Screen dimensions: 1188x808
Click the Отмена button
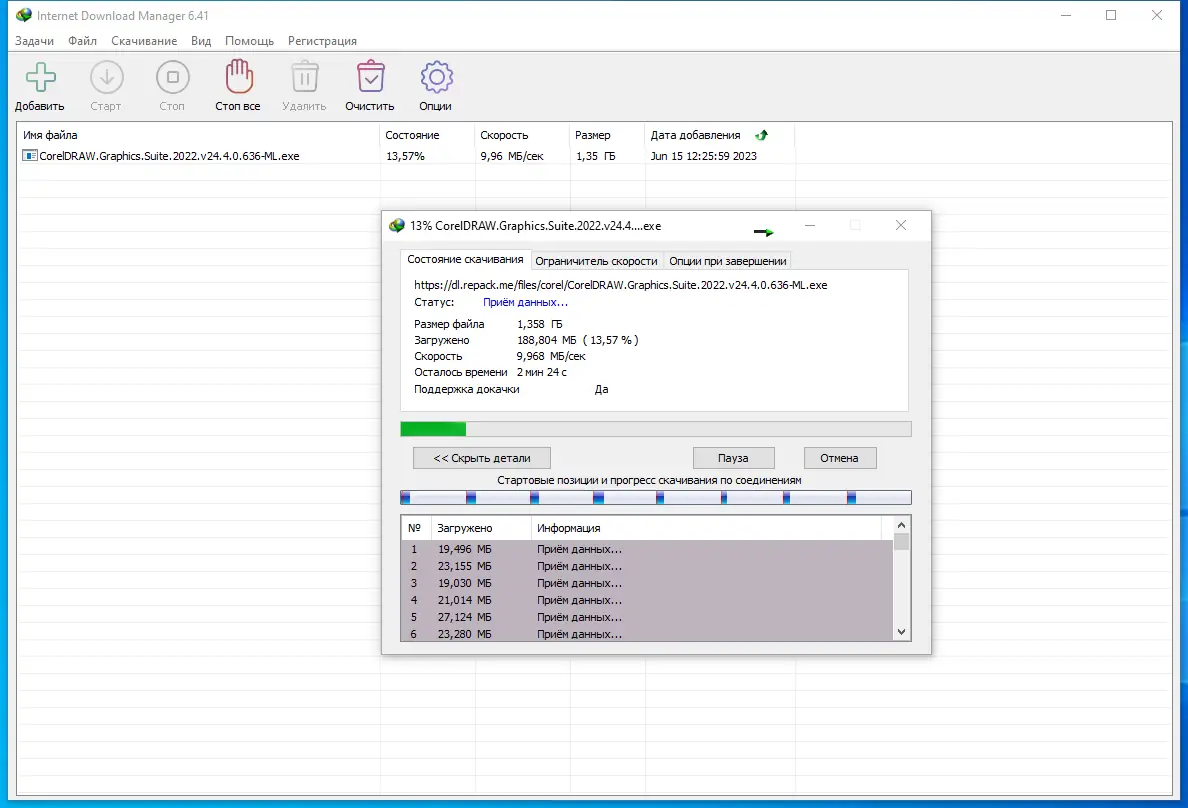point(839,458)
